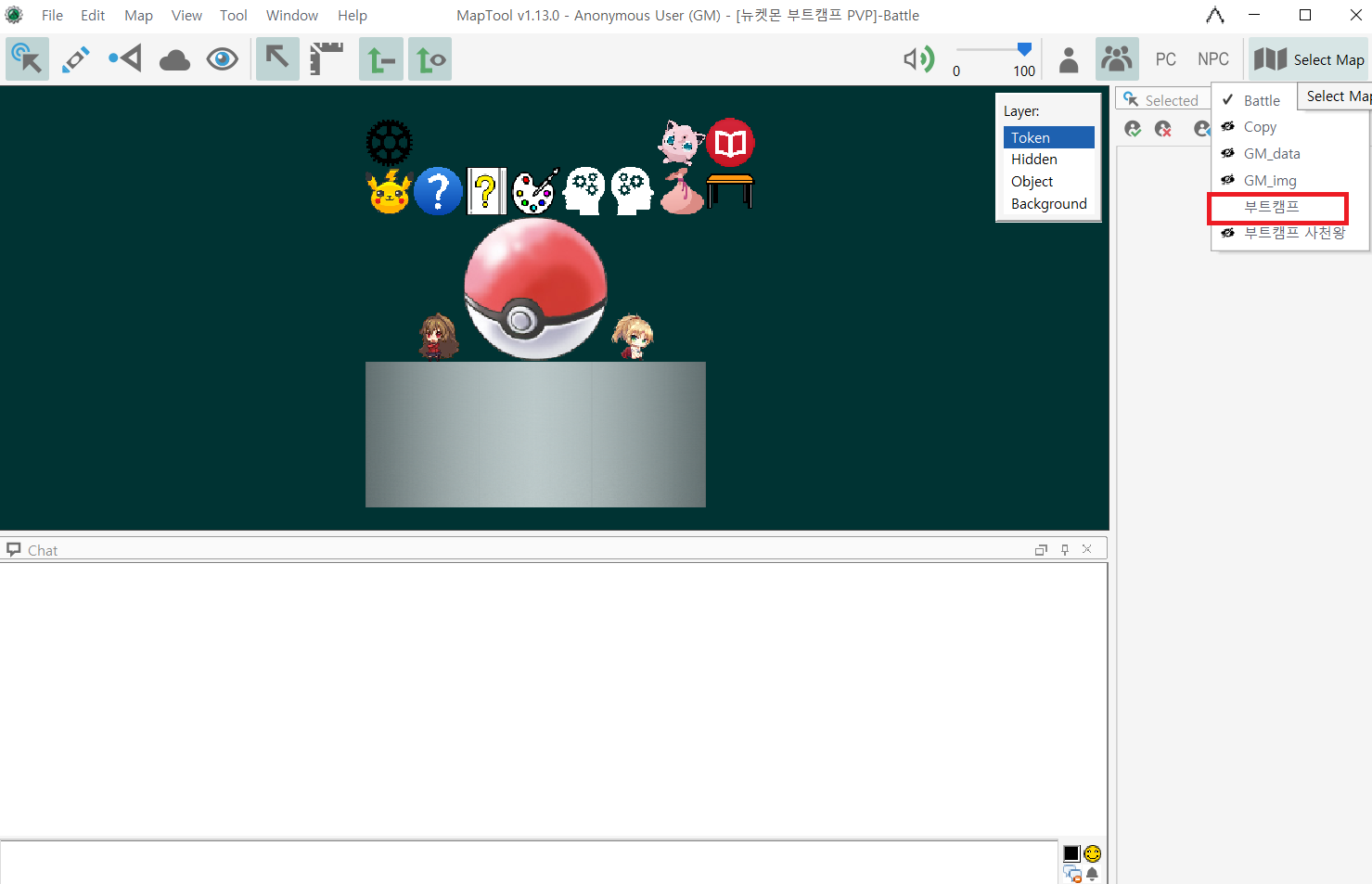1372x884 pixels.
Task: Click the red book token on map
Action: tap(731, 143)
